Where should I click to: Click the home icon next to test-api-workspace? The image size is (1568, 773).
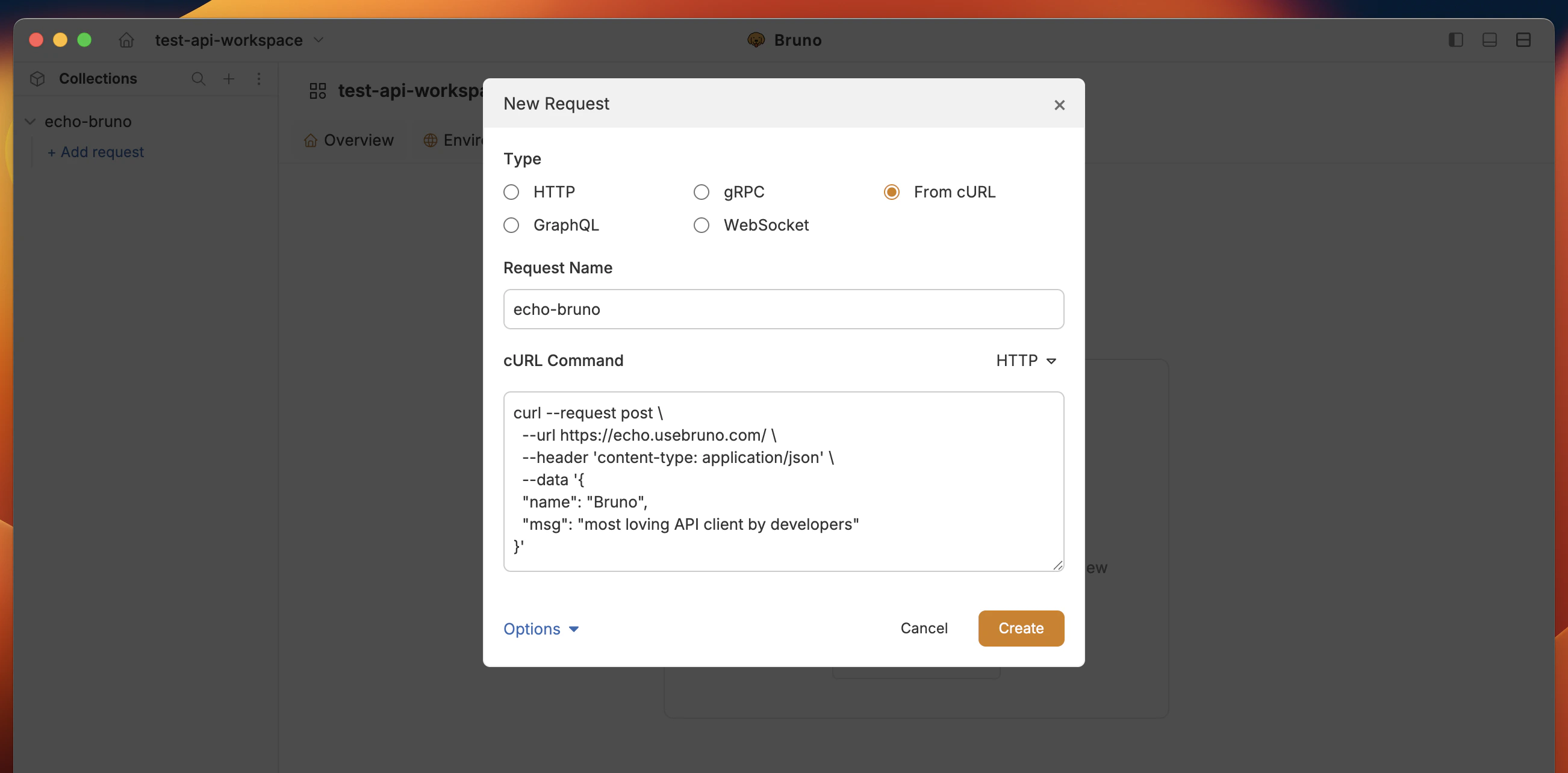coord(126,40)
